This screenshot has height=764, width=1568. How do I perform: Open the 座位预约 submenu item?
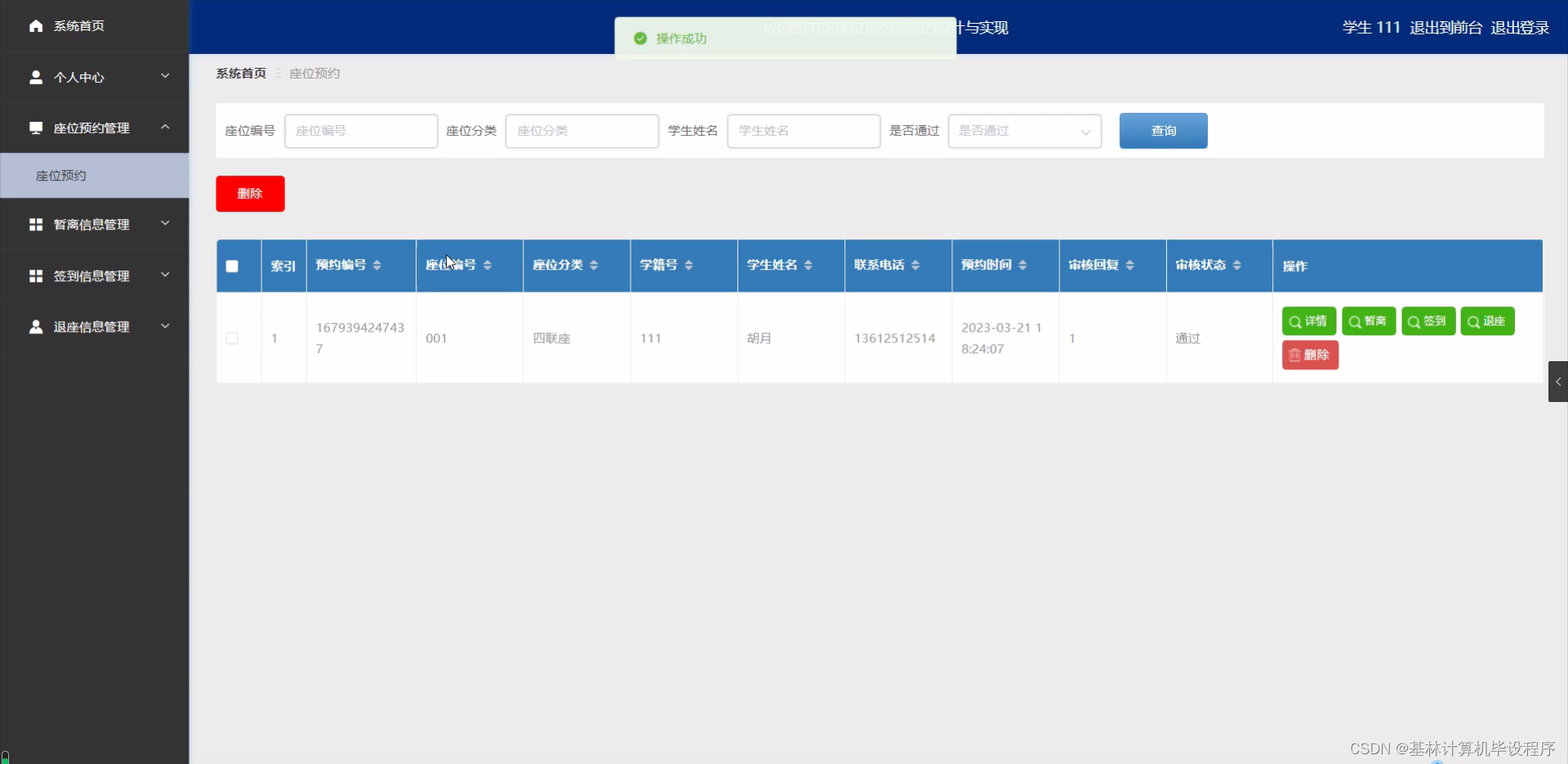coord(60,176)
